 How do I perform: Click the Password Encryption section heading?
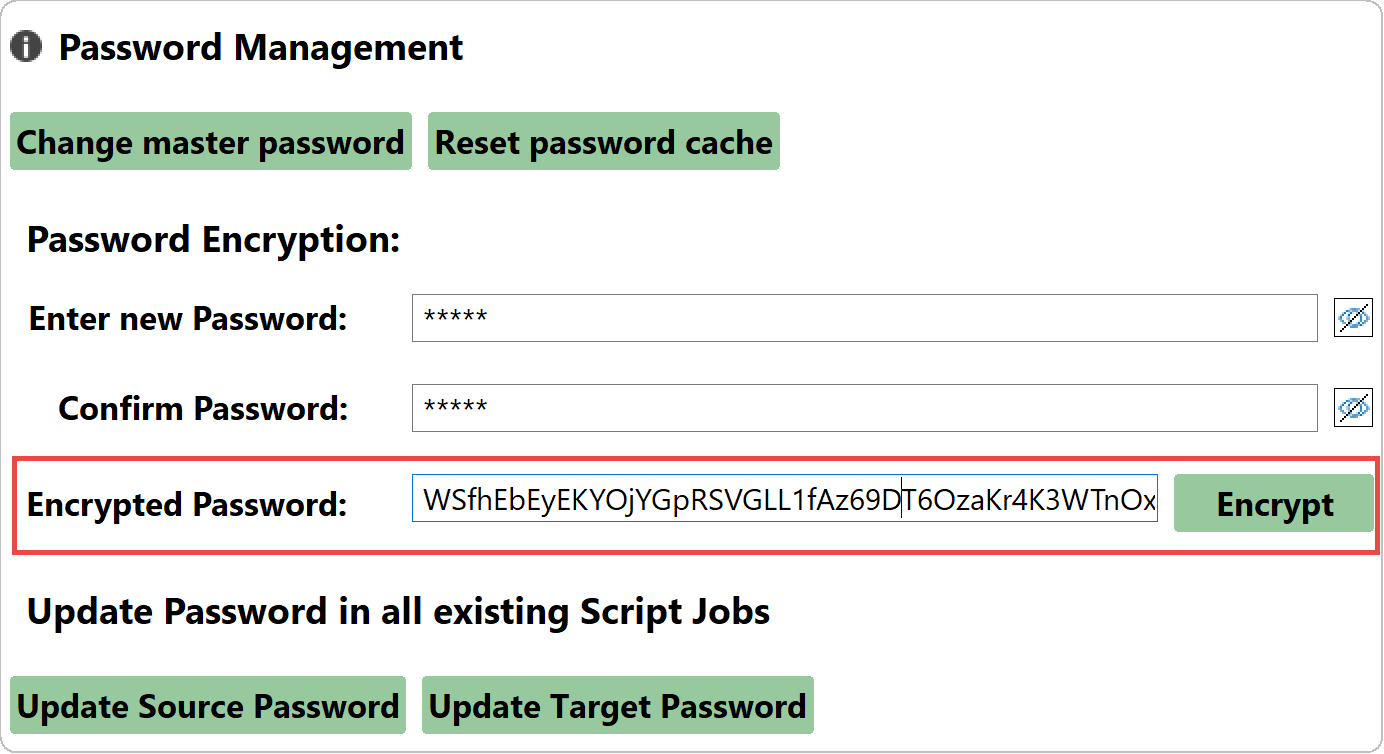(x=214, y=239)
